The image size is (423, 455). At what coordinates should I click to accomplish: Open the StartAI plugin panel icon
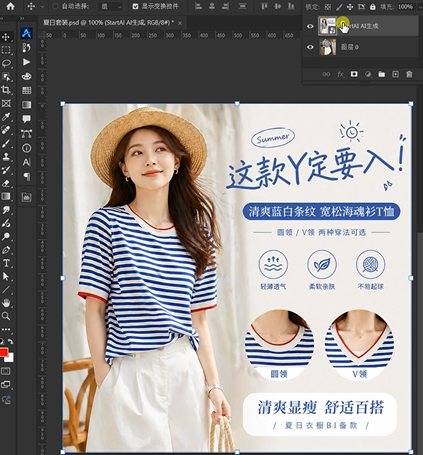tap(26, 33)
